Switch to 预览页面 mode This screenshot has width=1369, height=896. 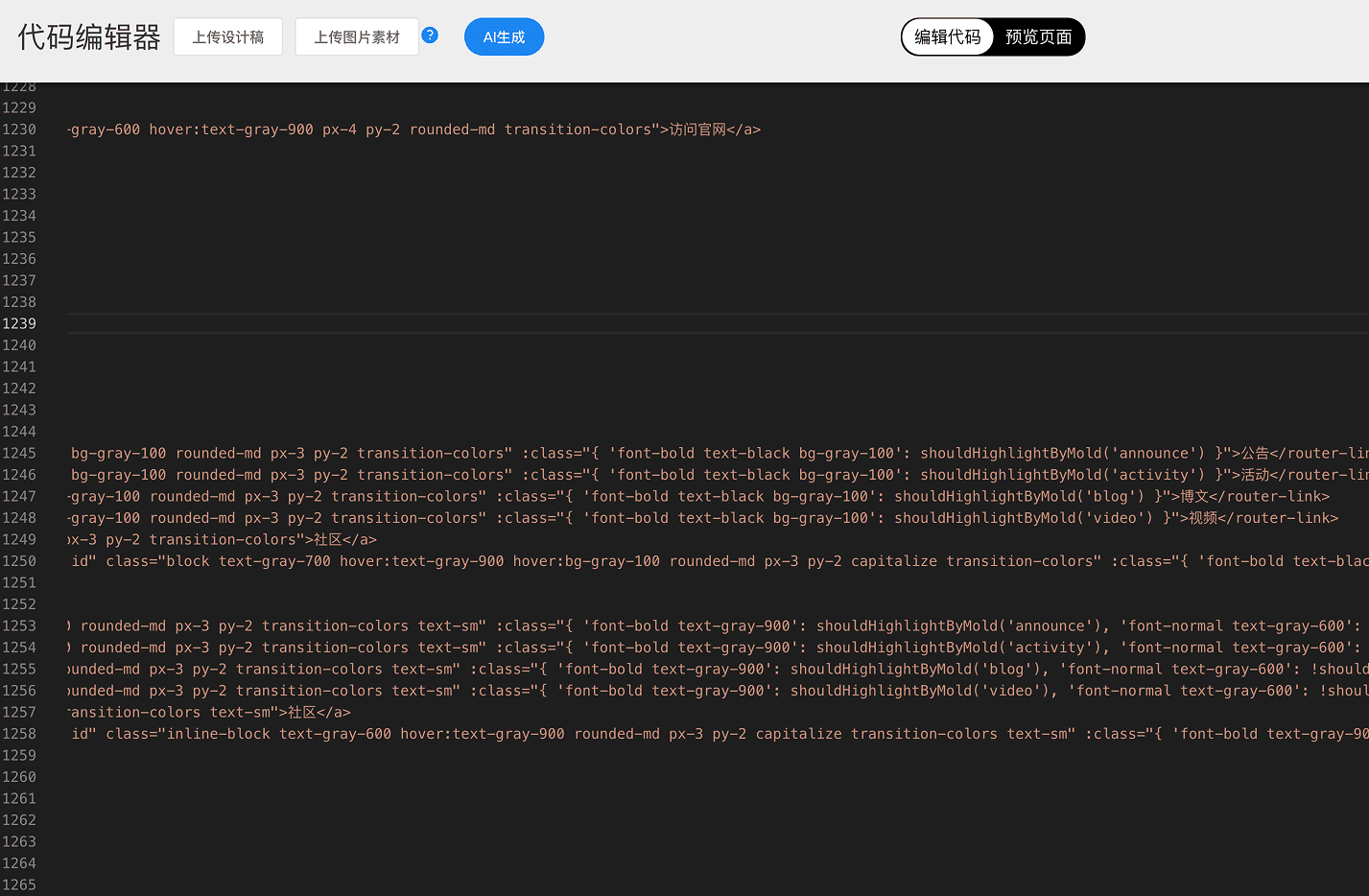pos(1038,37)
